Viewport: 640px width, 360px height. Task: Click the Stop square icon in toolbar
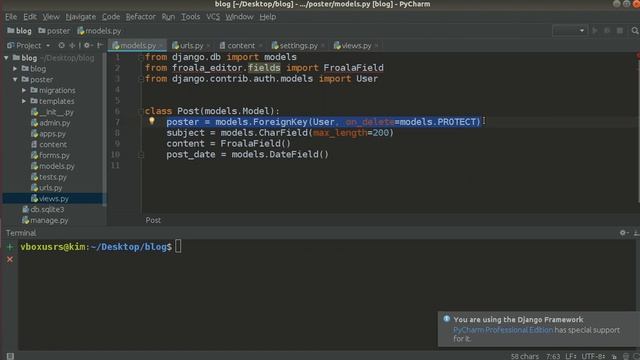coord(620,31)
